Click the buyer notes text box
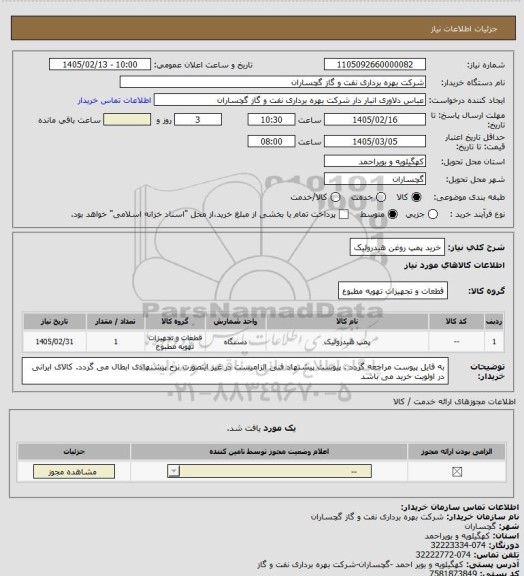524x576 pixels. (x=235, y=371)
